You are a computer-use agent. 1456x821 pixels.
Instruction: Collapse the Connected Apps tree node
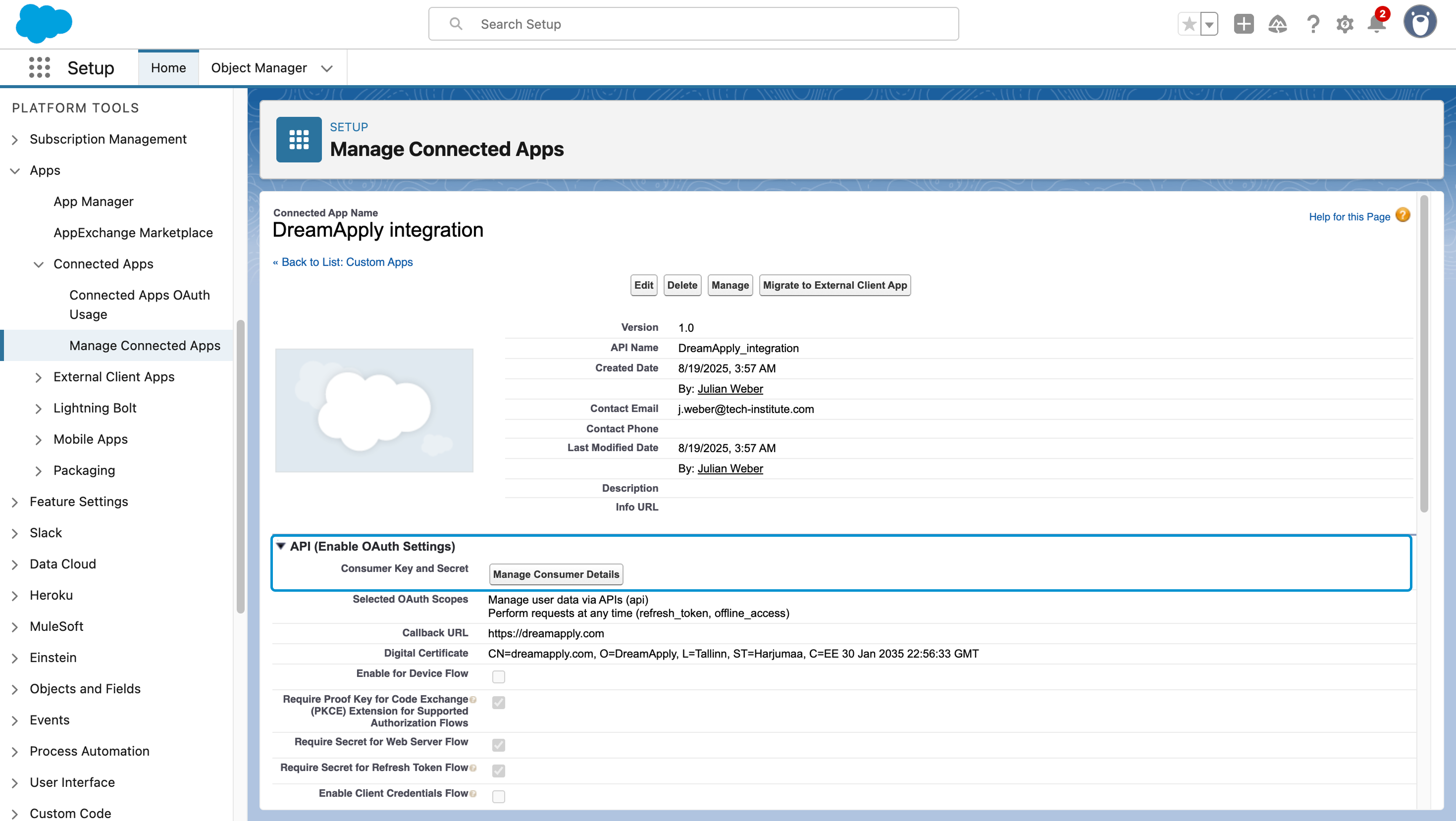coord(39,264)
